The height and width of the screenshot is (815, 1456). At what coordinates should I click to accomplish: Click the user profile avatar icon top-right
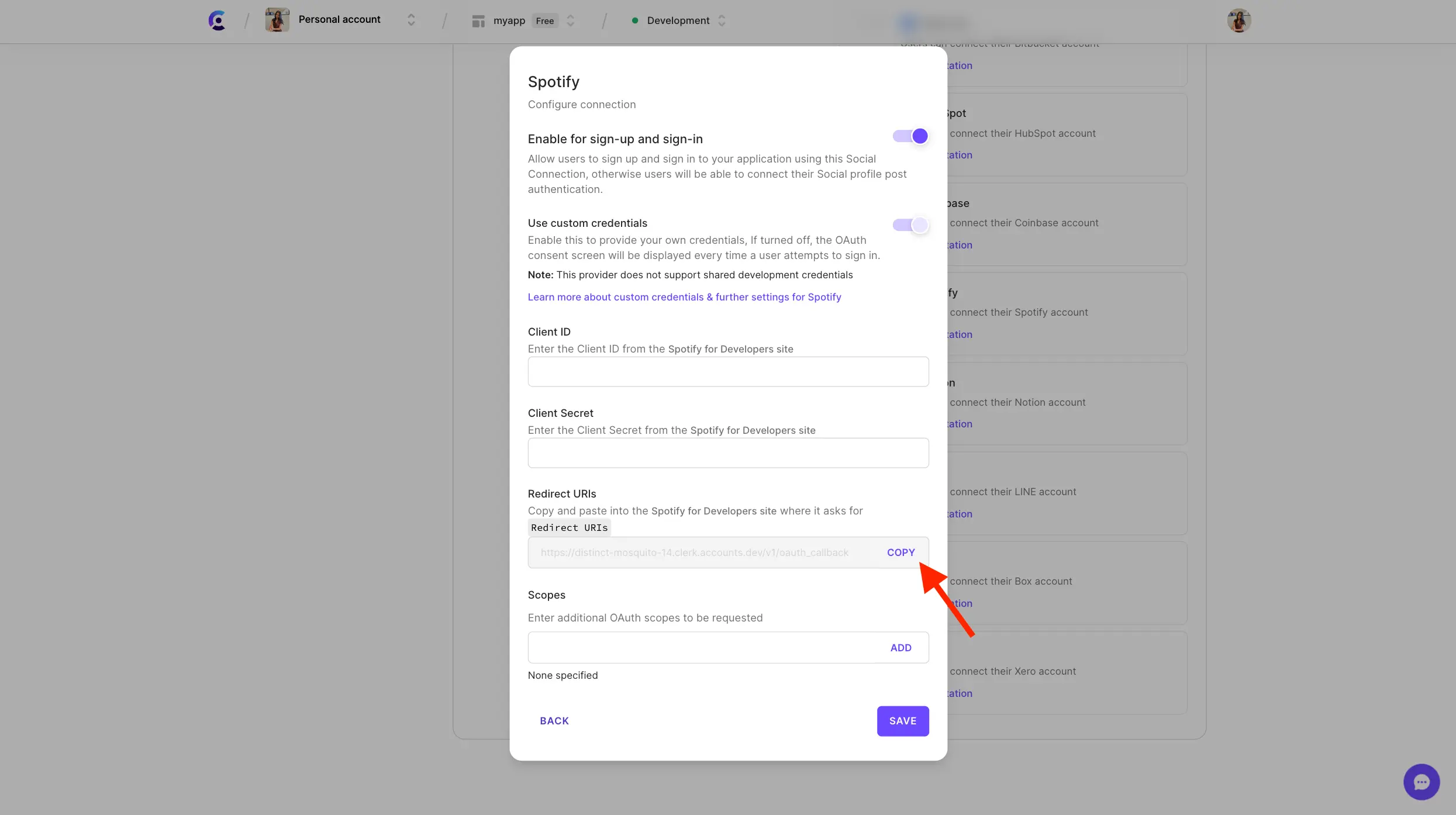[x=1238, y=20]
